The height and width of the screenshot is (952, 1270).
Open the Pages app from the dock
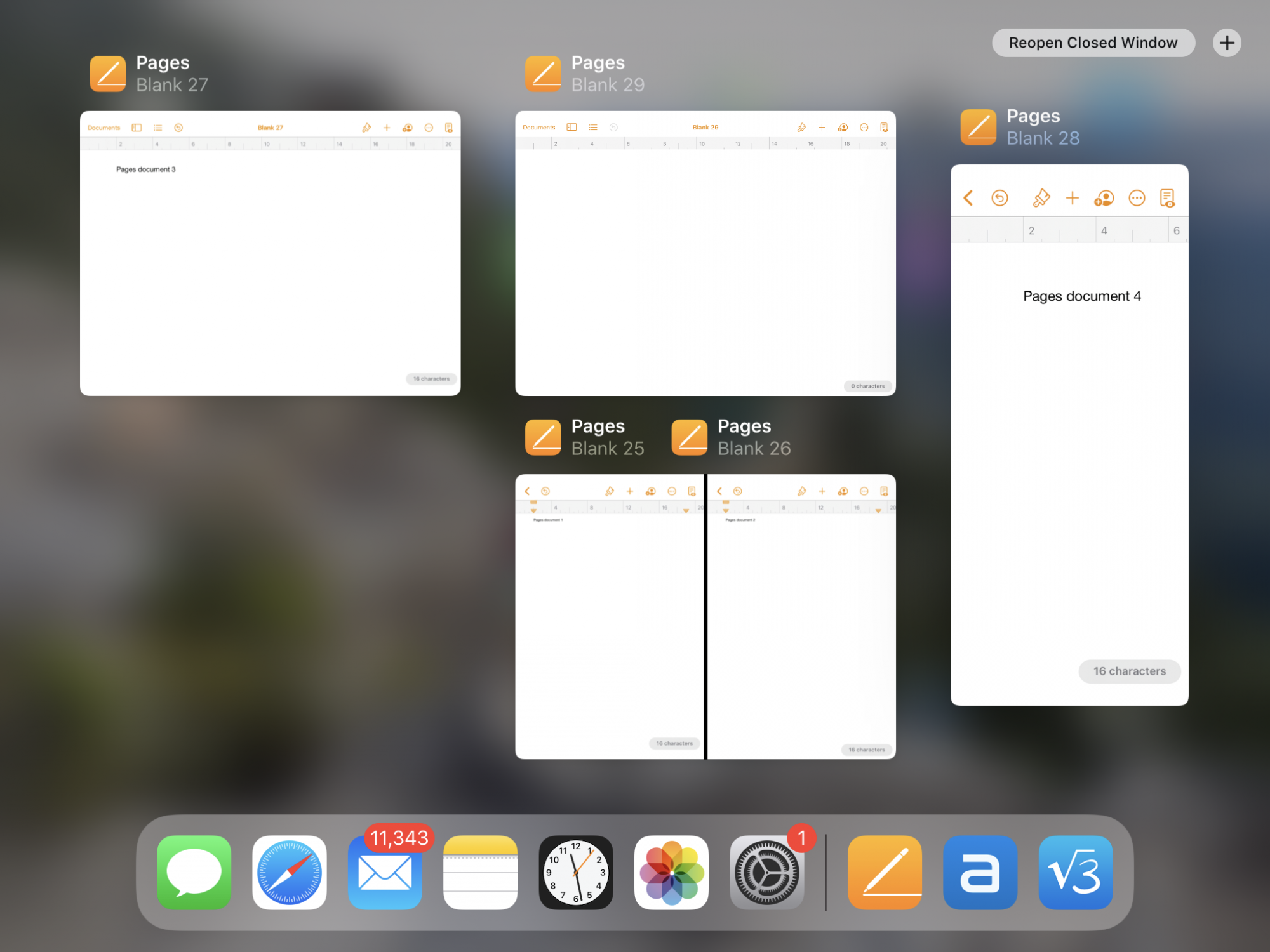[x=885, y=872]
